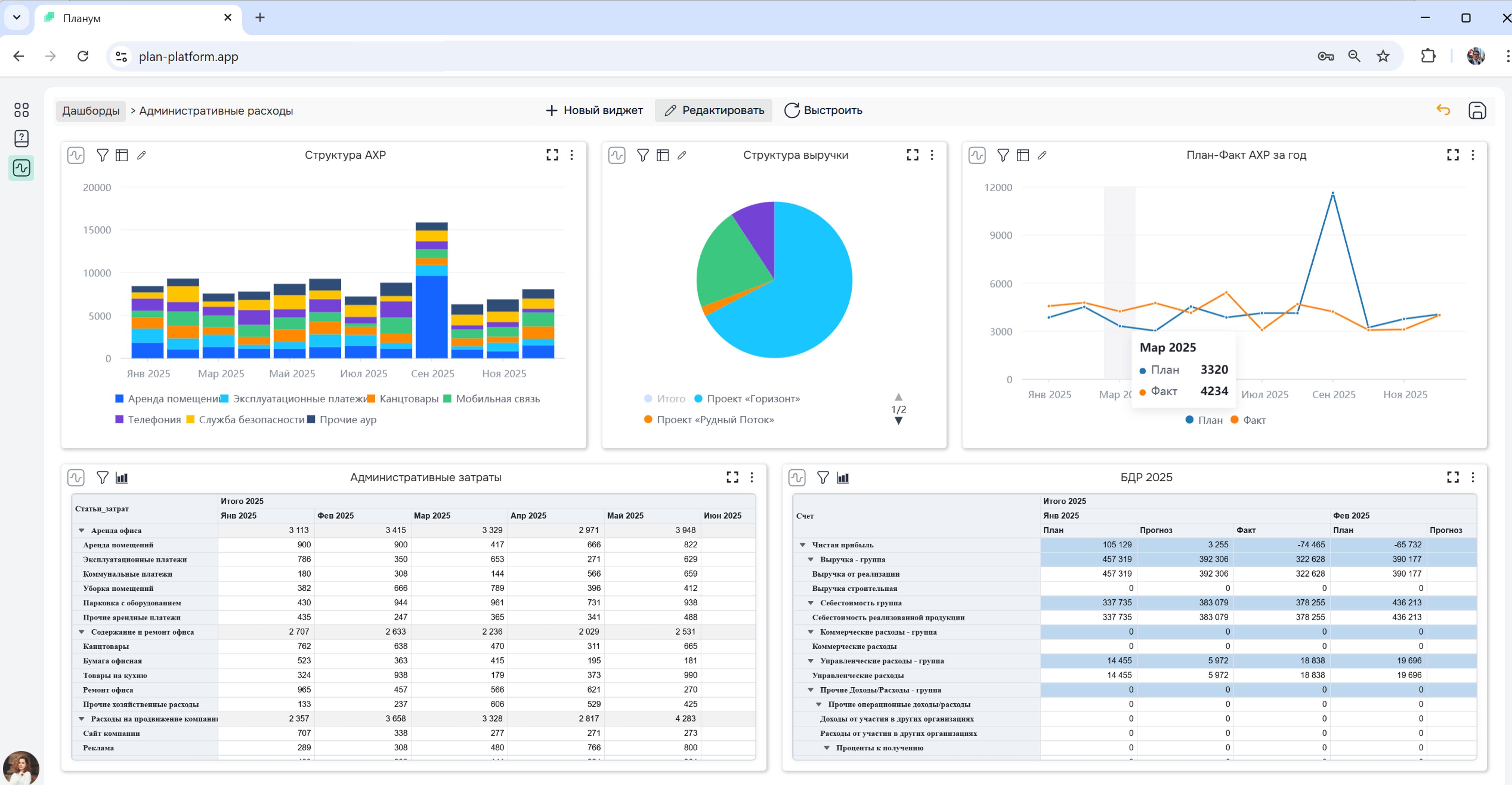Viewport: 1512px width, 785px height.
Task: Click the save dashboard icon
Action: coord(1477,110)
